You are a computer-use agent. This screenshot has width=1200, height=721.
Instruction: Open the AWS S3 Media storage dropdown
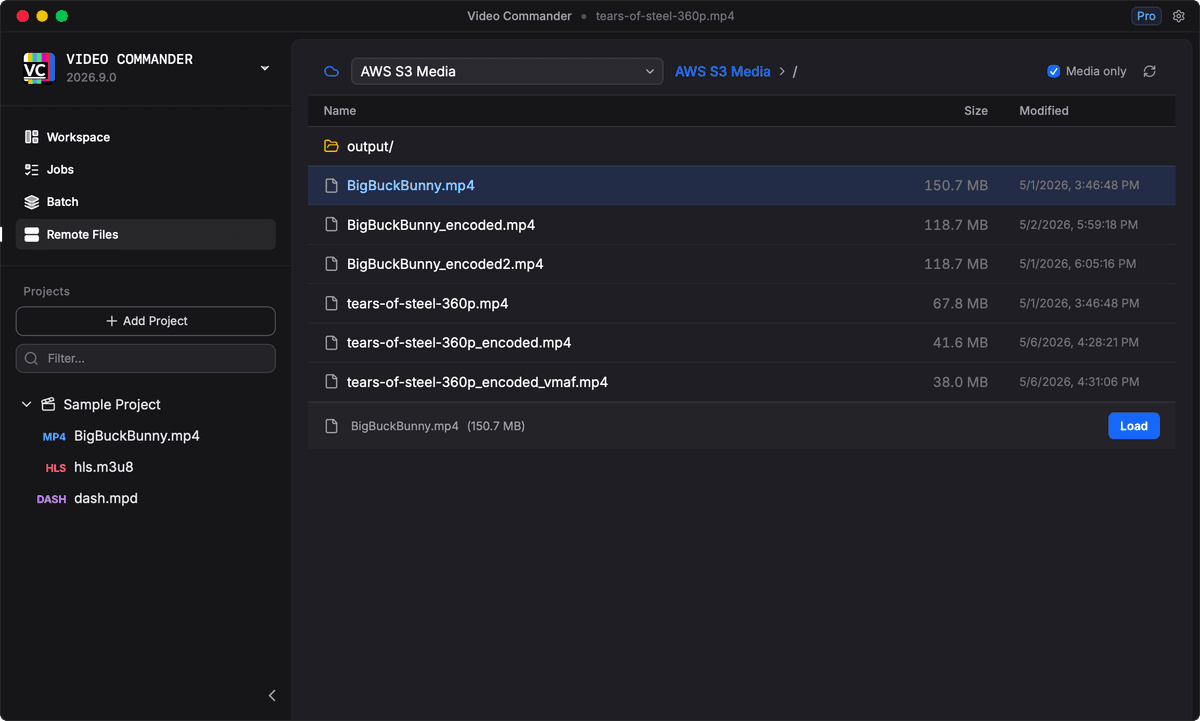click(x=507, y=71)
